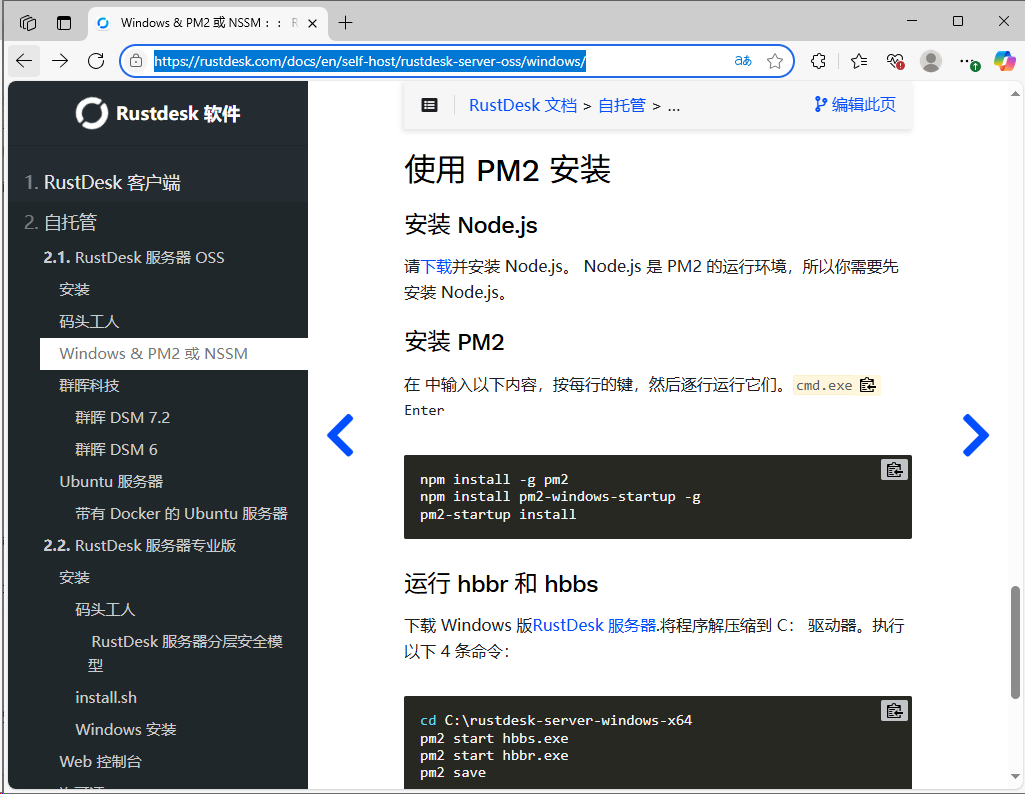Open 群晖 DSM 7.2 sidebar item
Viewport: 1025px width, 794px height.
(x=122, y=418)
